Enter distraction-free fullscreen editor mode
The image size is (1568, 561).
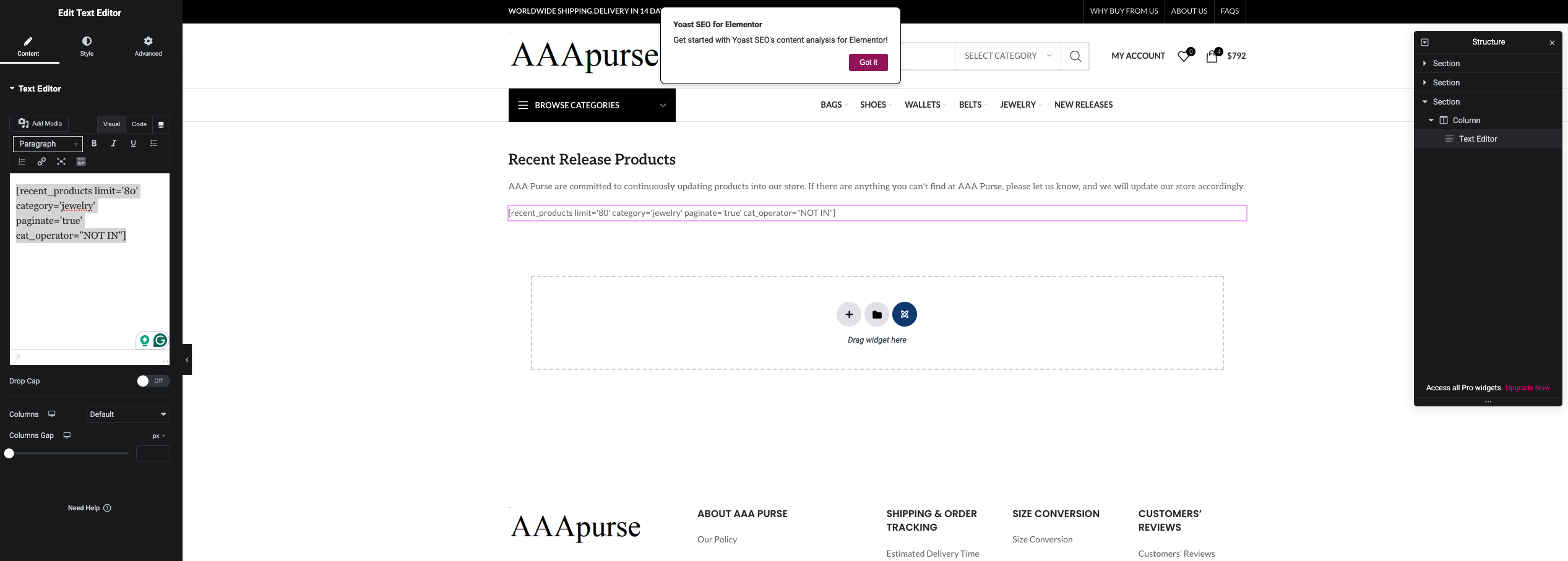61,161
